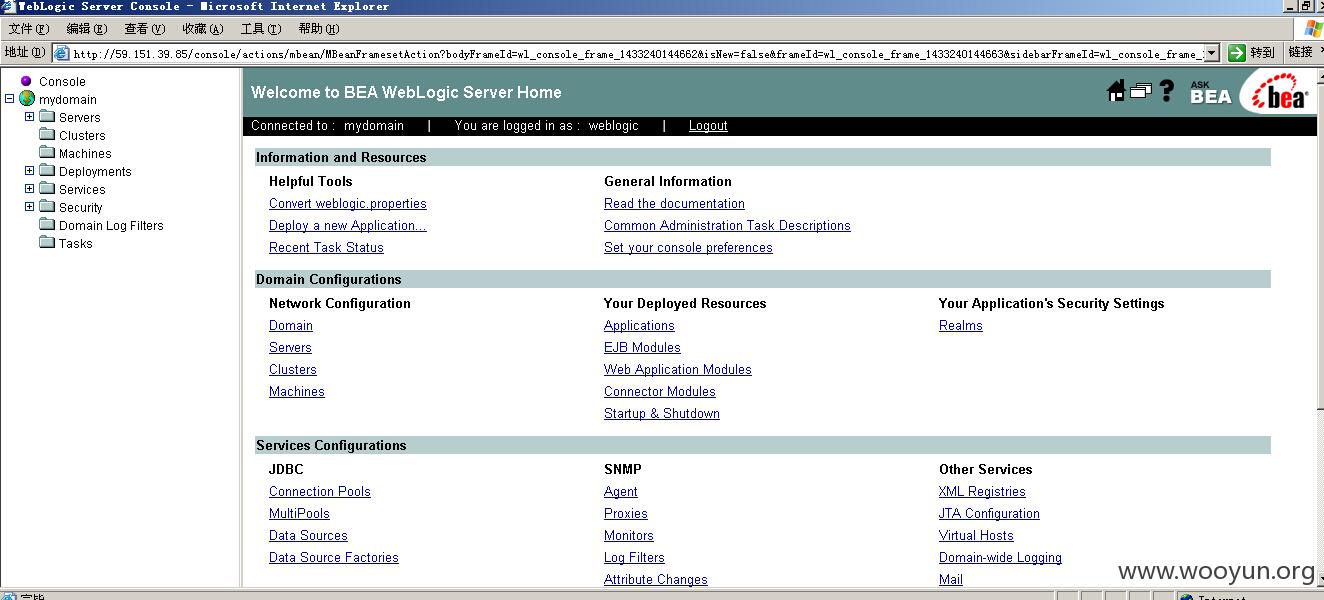Expand the Deployments tree node
The image size is (1324, 600).
29,171
